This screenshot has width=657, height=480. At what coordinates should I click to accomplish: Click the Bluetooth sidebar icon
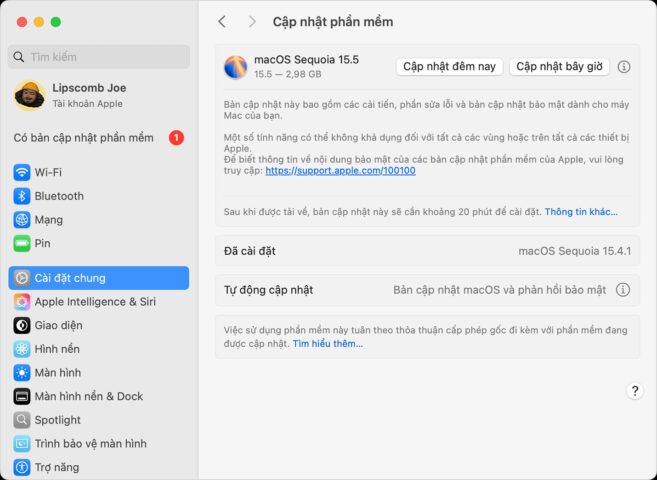pos(21,196)
